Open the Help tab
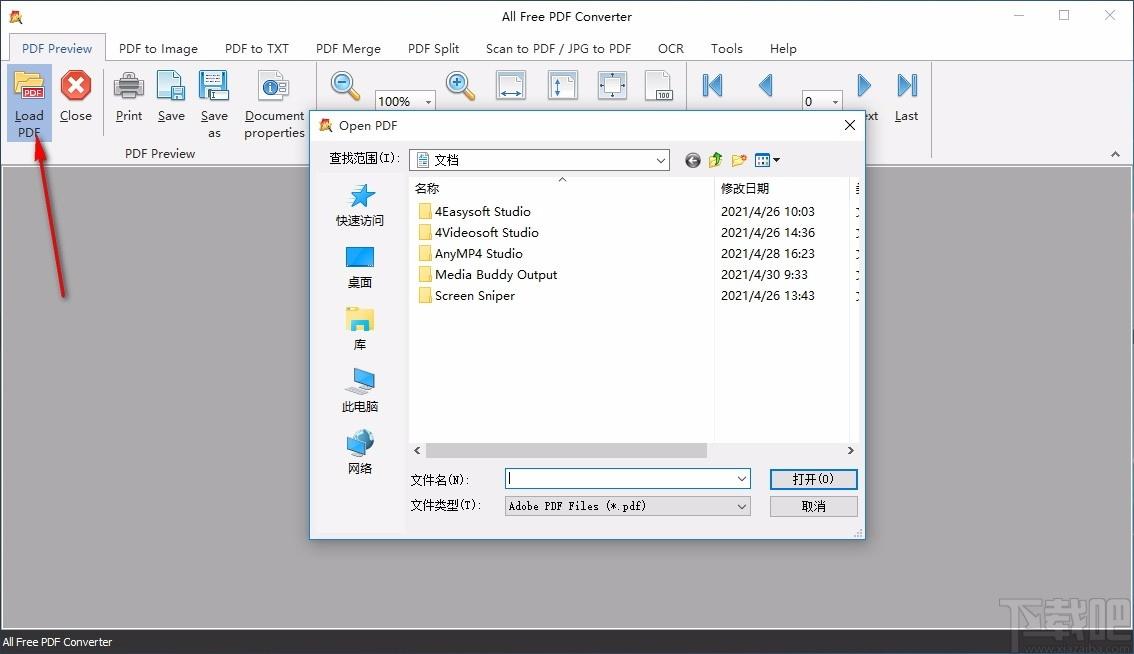This screenshot has width=1134, height=654. point(783,48)
